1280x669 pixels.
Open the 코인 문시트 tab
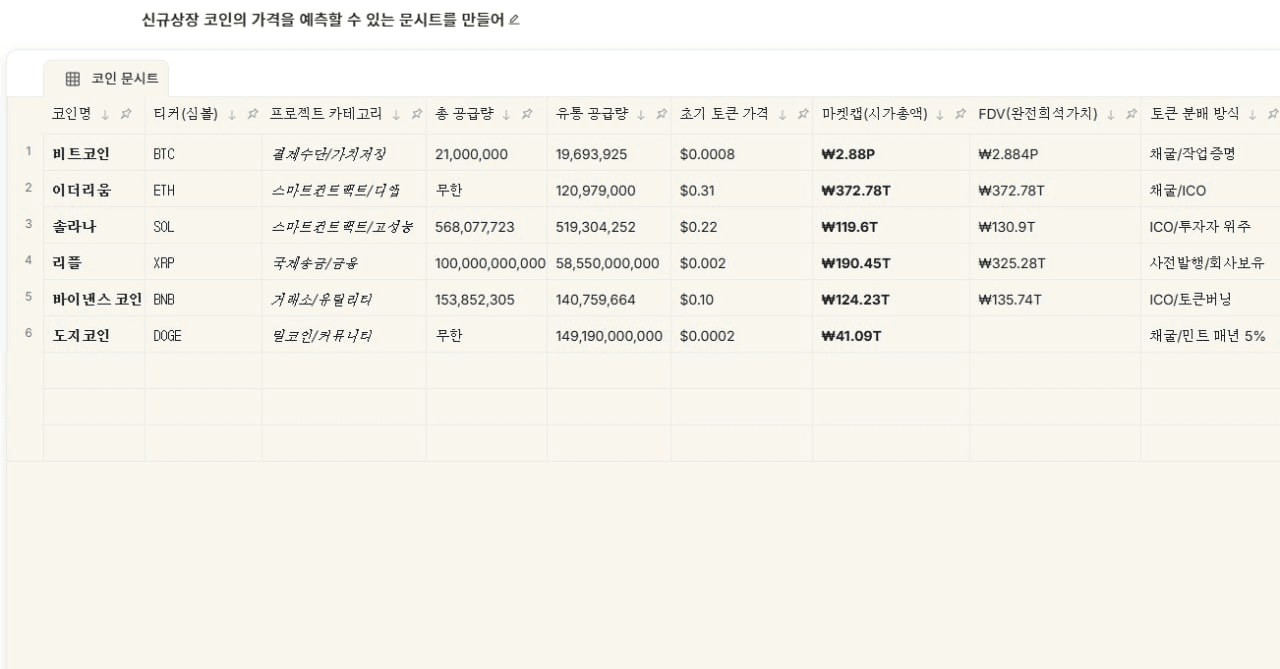coord(106,79)
